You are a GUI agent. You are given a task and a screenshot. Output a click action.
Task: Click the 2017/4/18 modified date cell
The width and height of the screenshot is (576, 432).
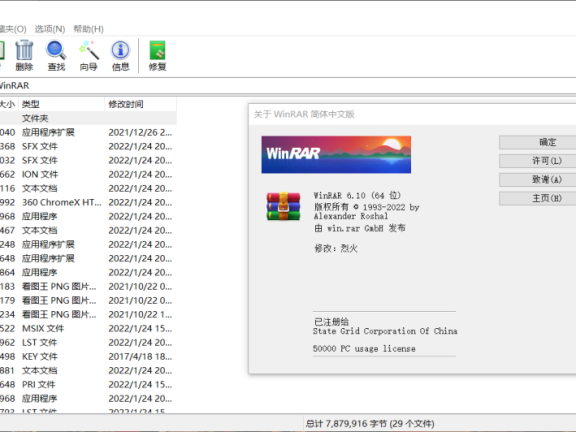point(140,356)
